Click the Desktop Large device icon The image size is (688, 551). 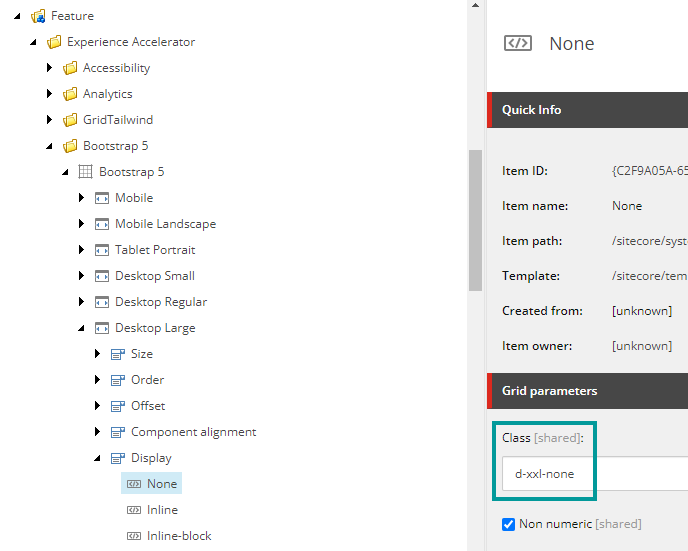click(102, 328)
